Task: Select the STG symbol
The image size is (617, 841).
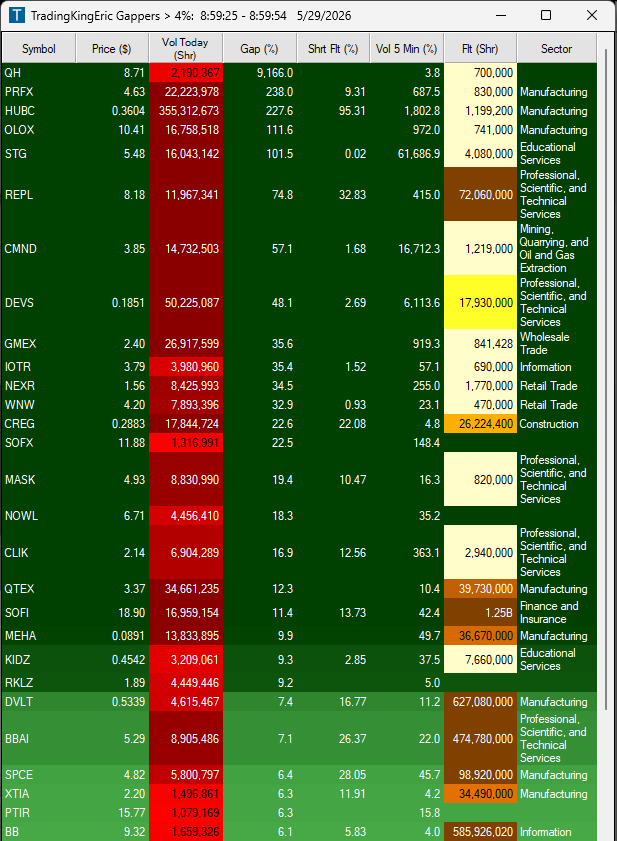Action: 16,154
